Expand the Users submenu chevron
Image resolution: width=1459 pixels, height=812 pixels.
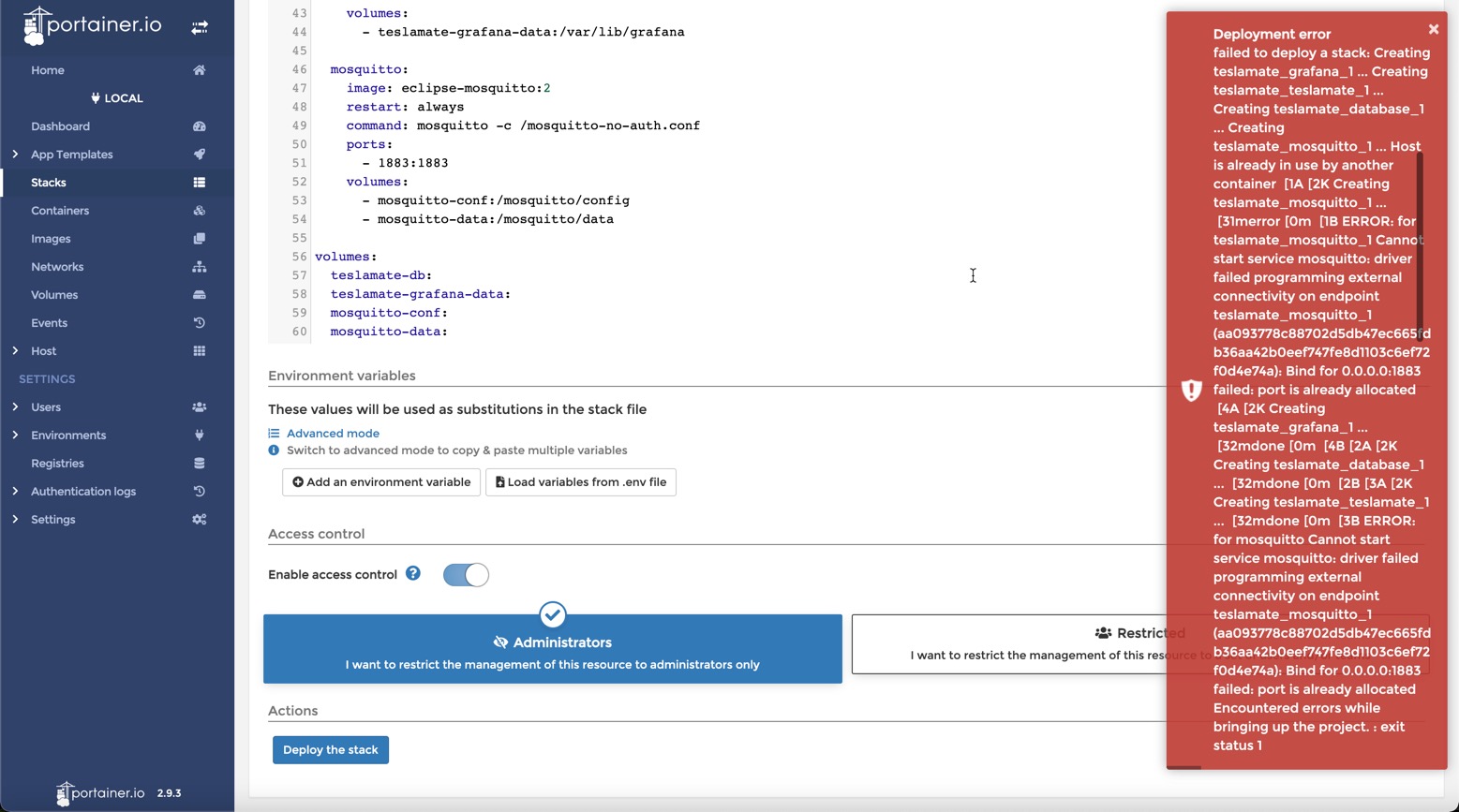coord(15,407)
